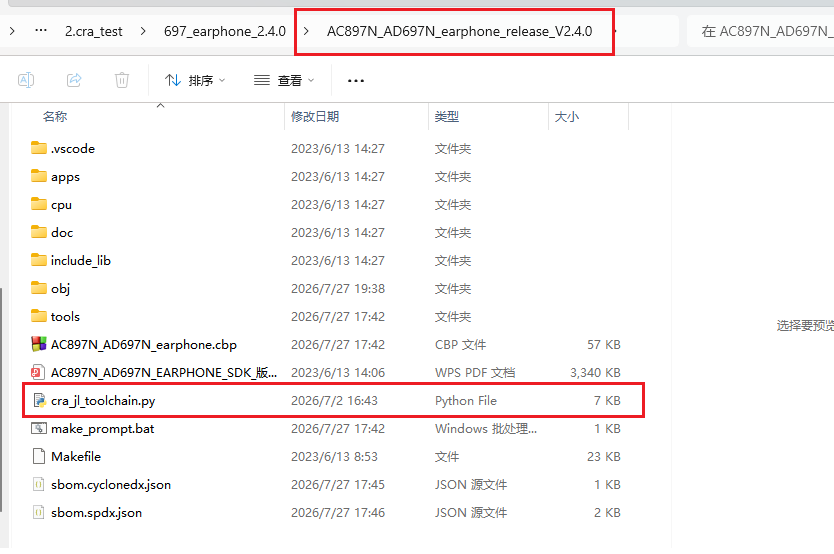Screen dimensions: 834x554
Task: Select the file name Makefile
Action: [76, 457]
